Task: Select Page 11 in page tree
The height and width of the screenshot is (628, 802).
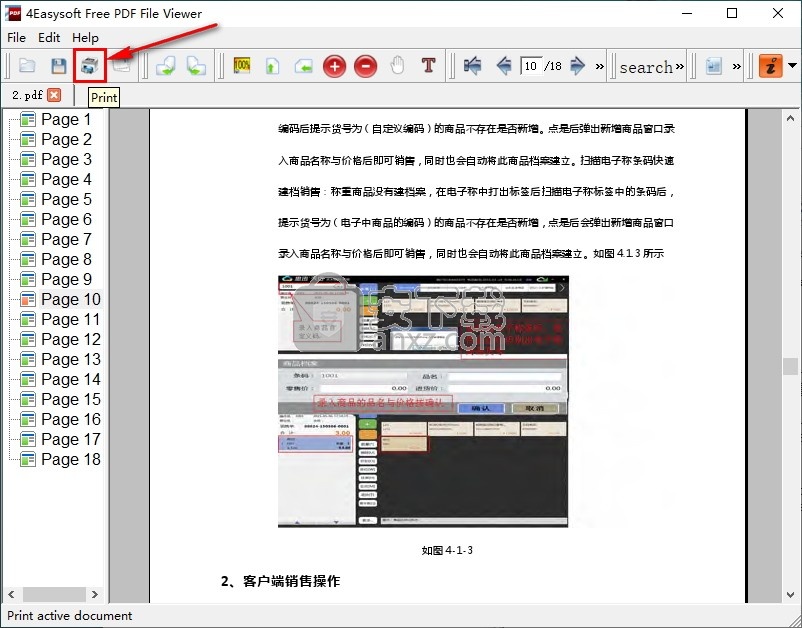Action: [71, 319]
